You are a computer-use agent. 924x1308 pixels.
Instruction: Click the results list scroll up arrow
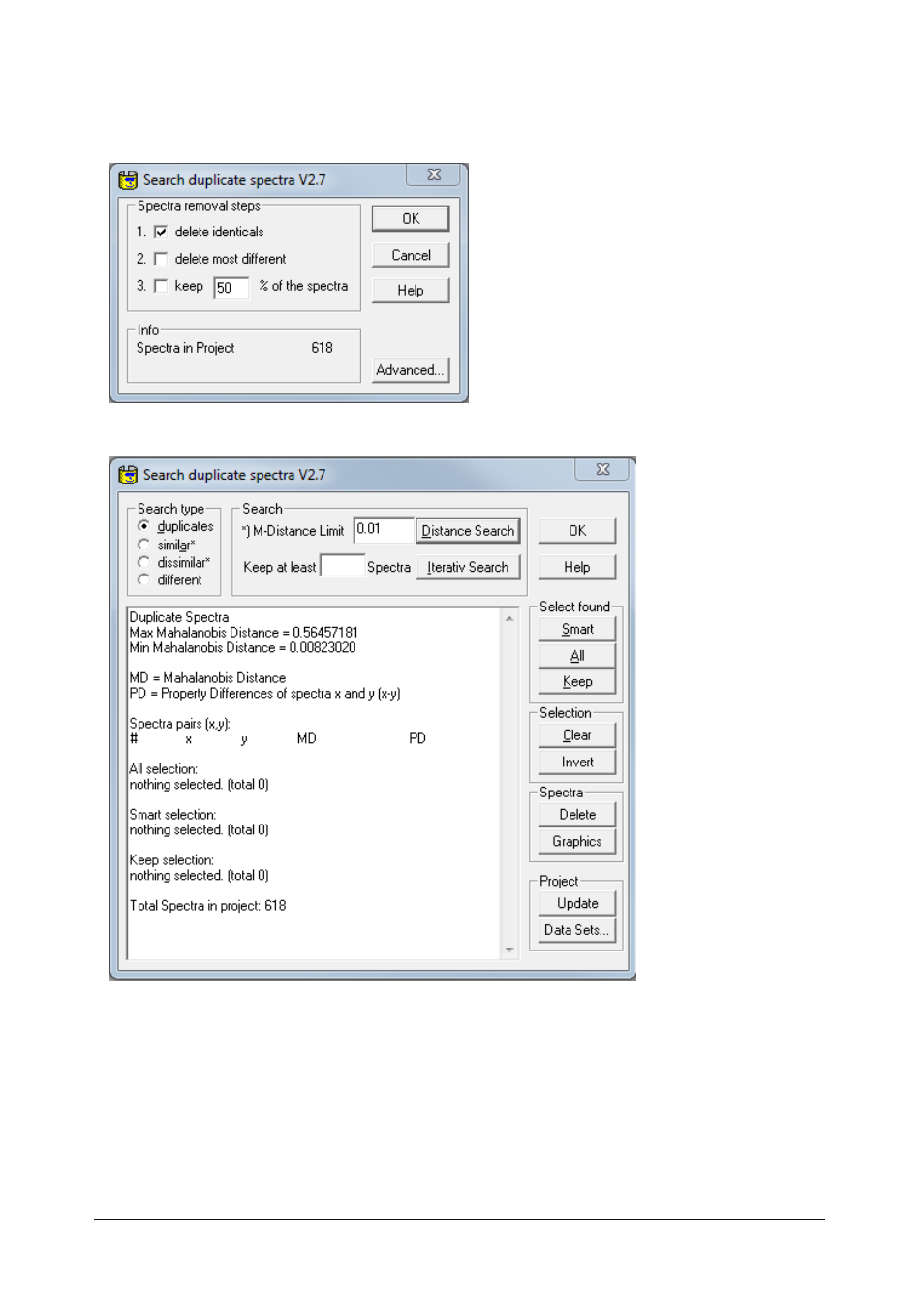coord(509,618)
